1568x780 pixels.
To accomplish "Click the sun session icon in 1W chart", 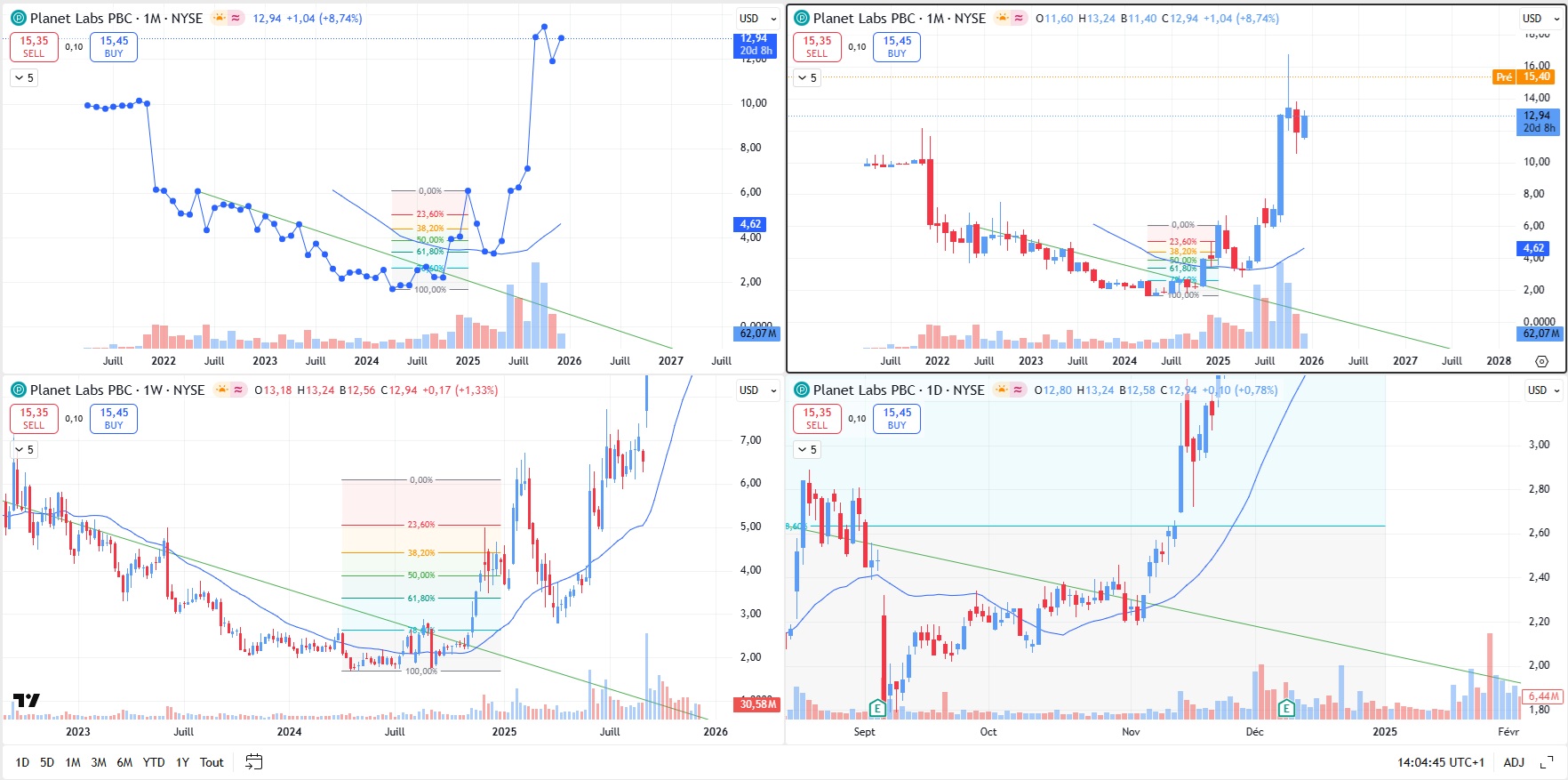I will (221, 390).
